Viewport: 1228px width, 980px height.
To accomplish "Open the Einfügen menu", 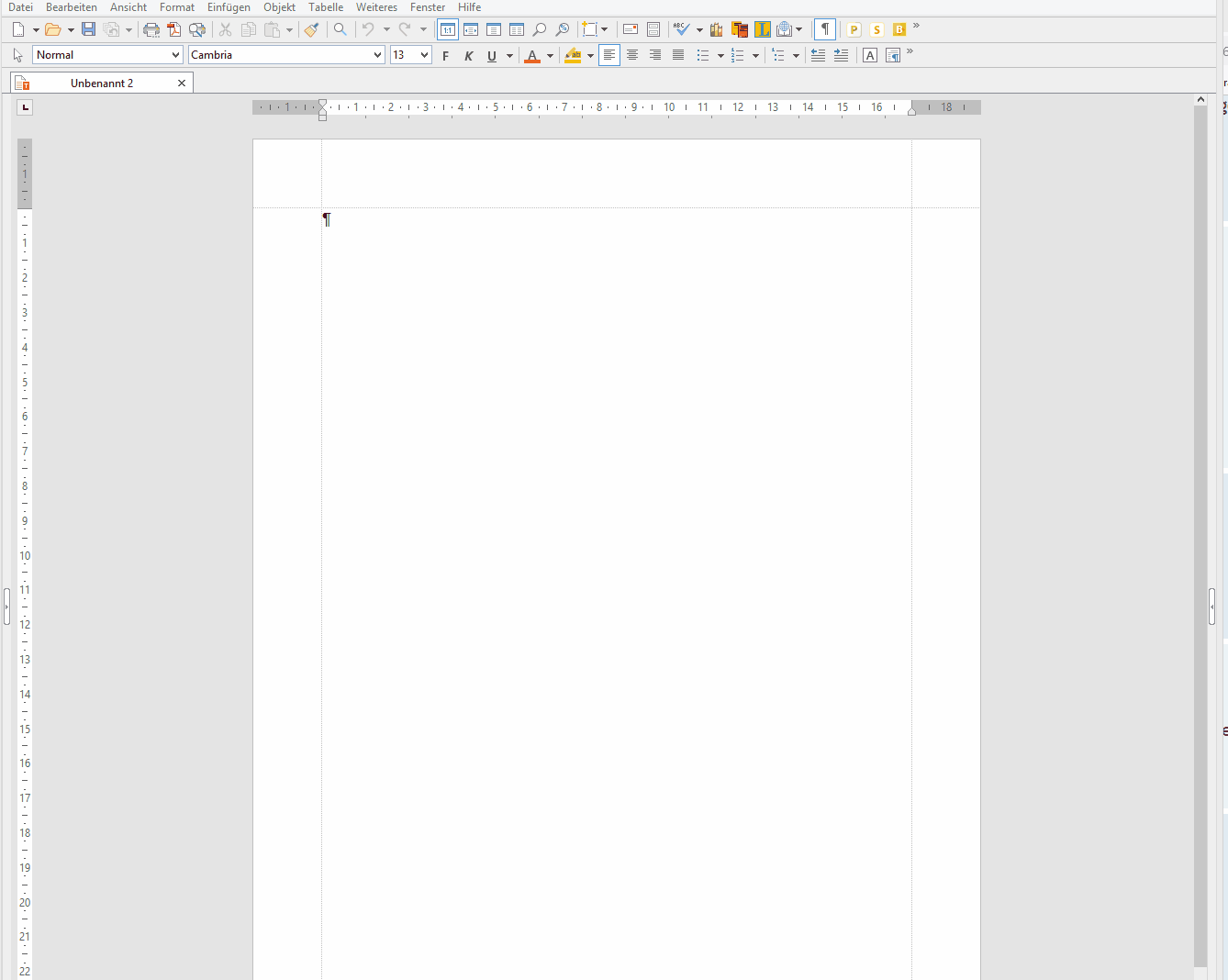I will pyautogui.click(x=229, y=7).
